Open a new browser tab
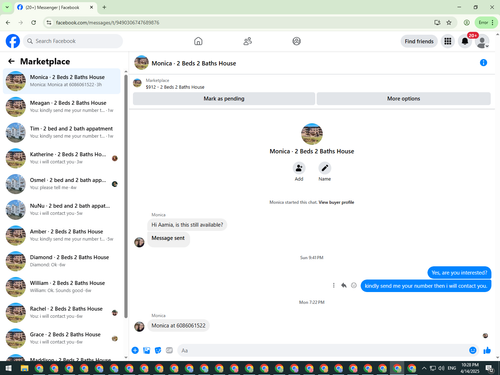The height and width of the screenshot is (375, 500). (x=104, y=7)
